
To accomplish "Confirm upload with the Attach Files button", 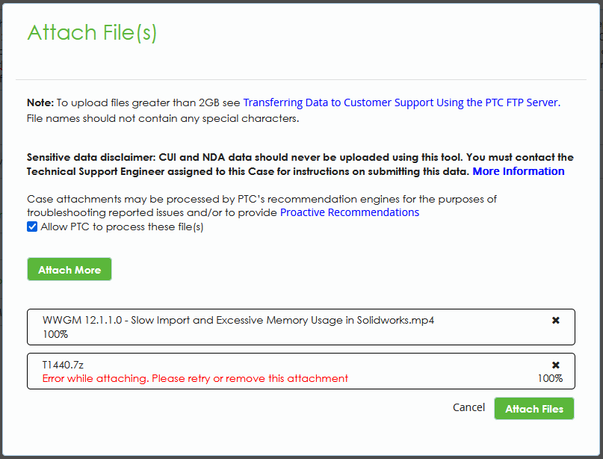I will click(534, 409).
